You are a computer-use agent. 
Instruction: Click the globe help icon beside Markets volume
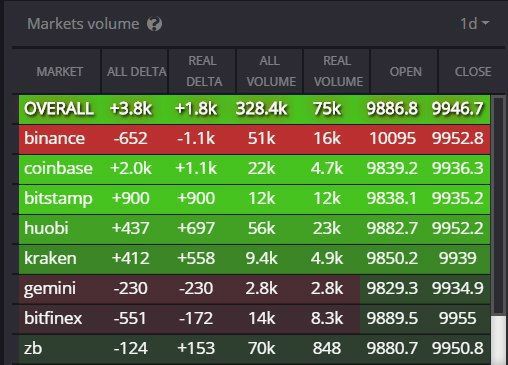click(155, 24)
